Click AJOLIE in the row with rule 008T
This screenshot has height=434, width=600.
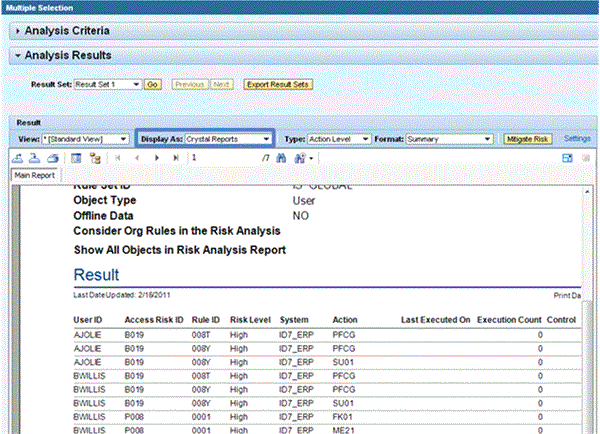pyautogui.click(x=87, y=335)
